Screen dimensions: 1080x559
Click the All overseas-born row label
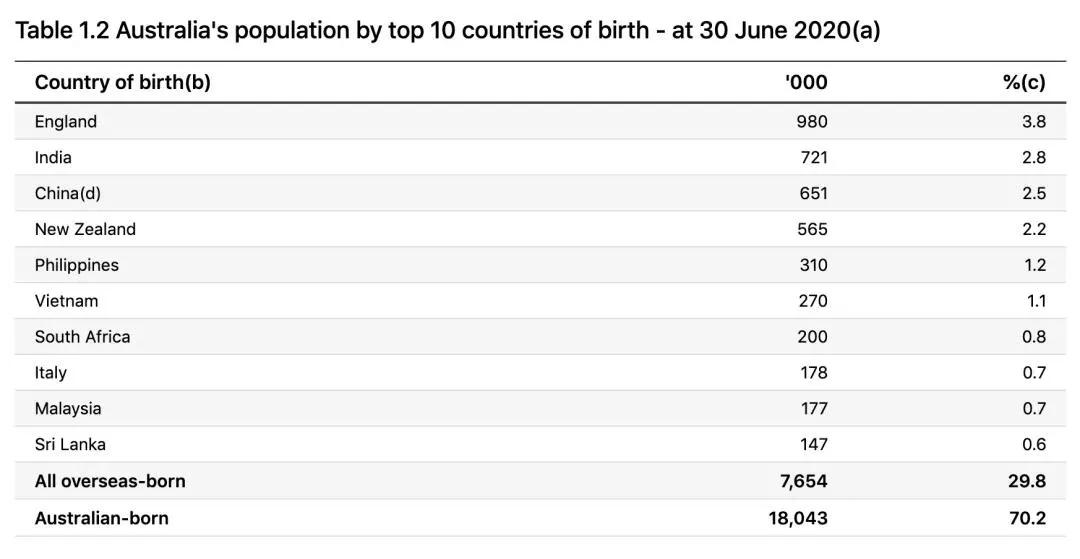coord(110,481)
